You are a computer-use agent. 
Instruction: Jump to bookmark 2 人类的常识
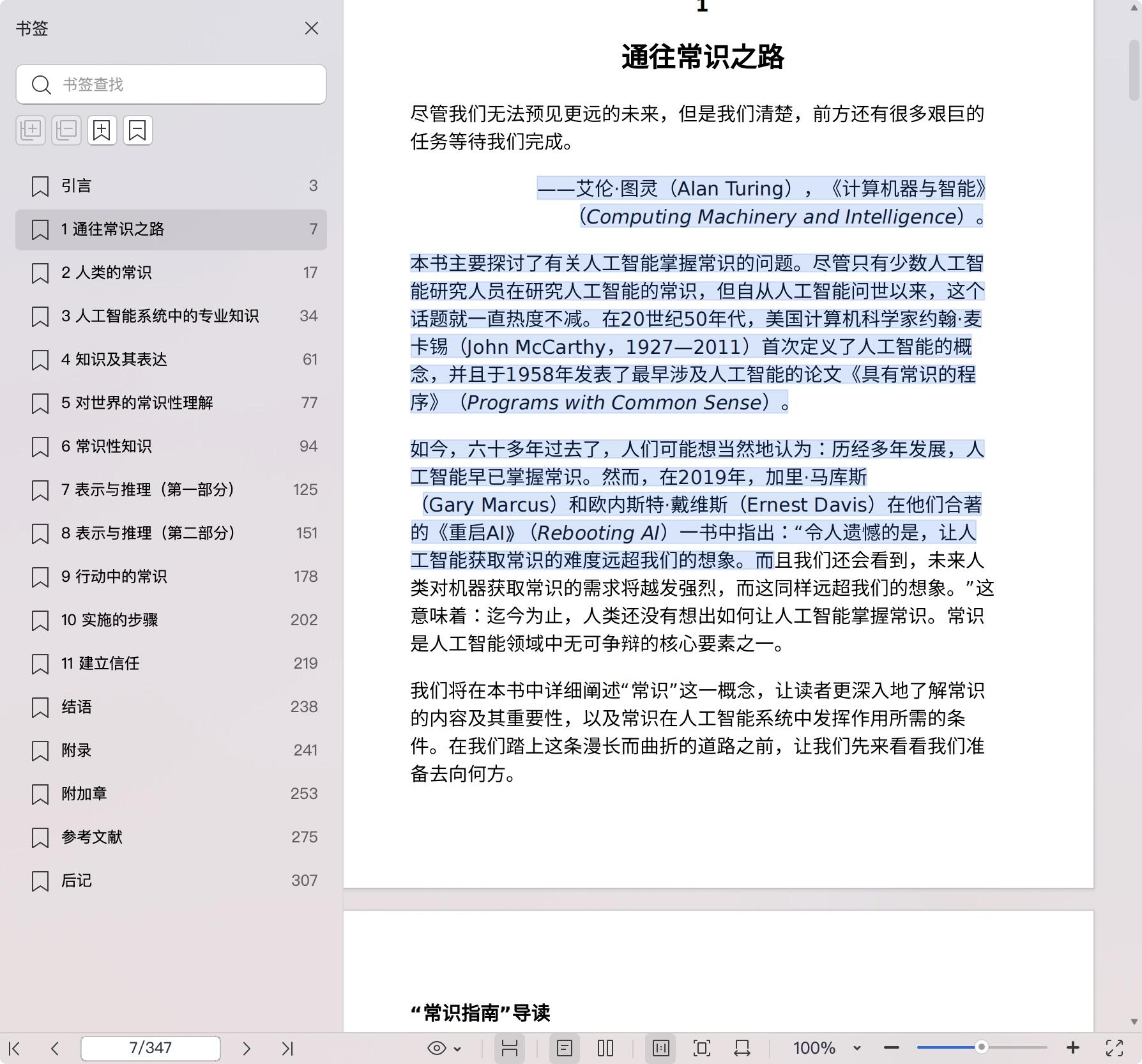[171, 273]
